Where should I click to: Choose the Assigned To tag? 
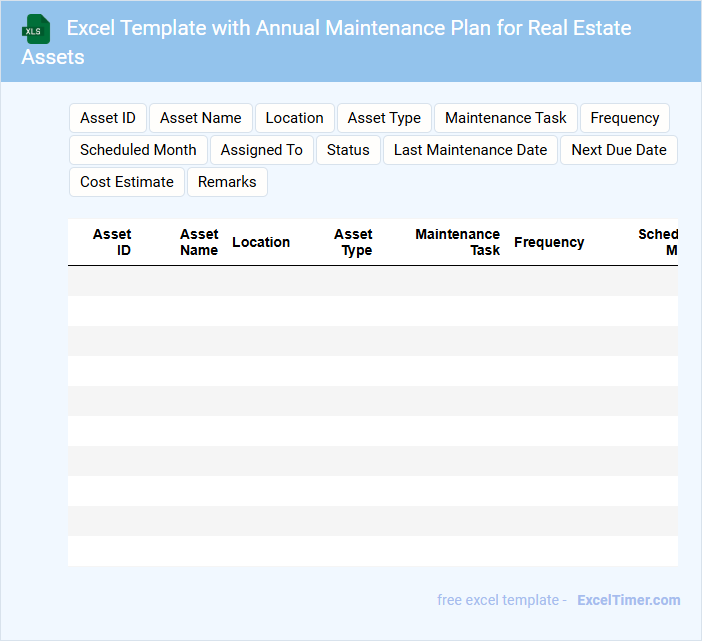[261, 150]
